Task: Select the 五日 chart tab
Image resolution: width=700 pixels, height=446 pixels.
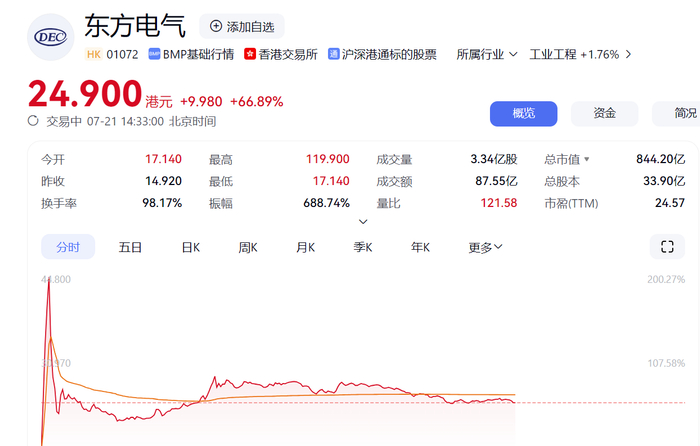Action: coord(130,247)
